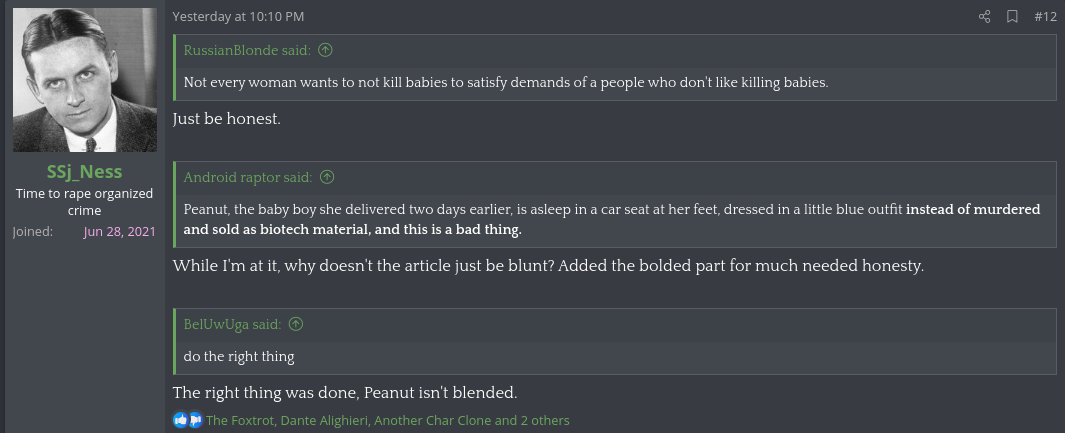Open The Foxtrot's profile from reactions
Image resolution: width=1065 pixels, height=433 pixels.
point(239,420)
